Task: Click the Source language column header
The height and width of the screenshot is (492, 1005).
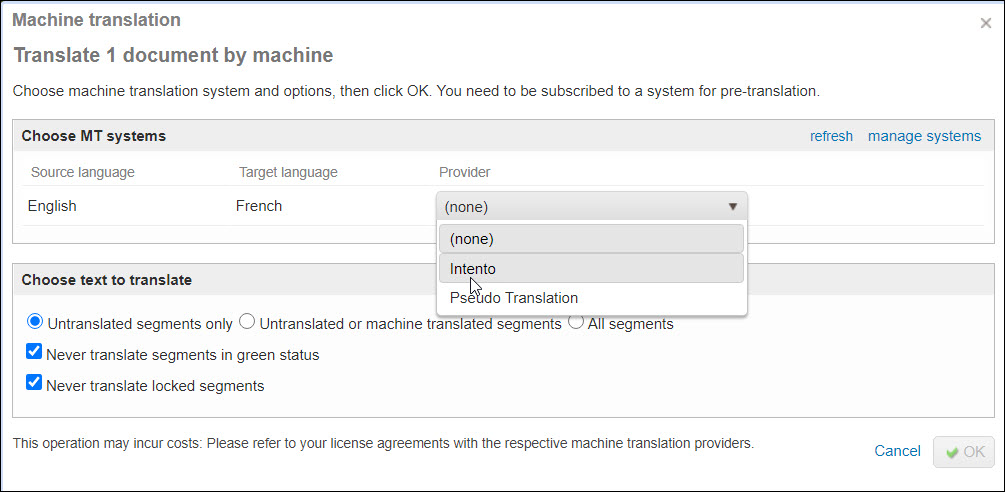Action: click(83, 172)
